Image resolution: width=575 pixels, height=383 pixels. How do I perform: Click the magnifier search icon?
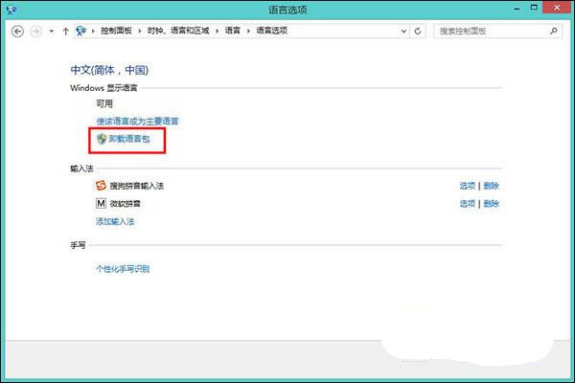554,31
